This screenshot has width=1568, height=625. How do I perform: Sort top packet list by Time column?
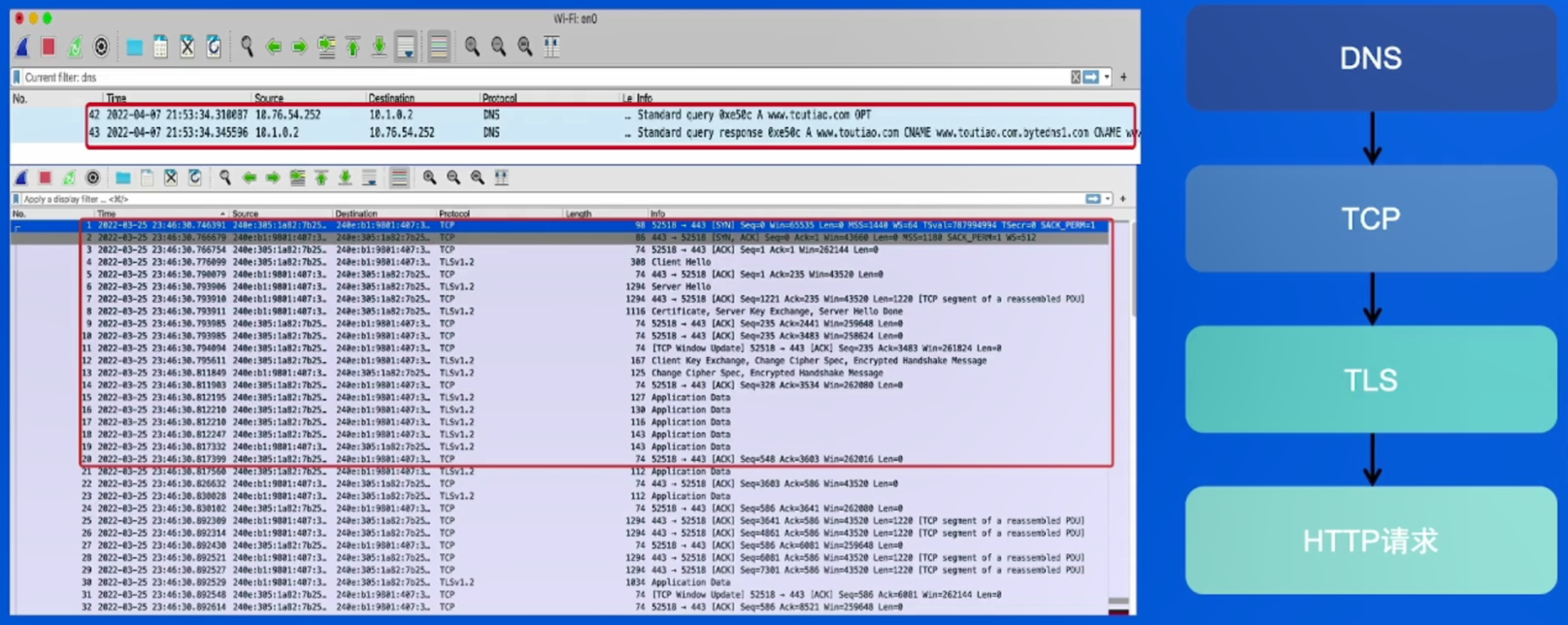(117, 98)
